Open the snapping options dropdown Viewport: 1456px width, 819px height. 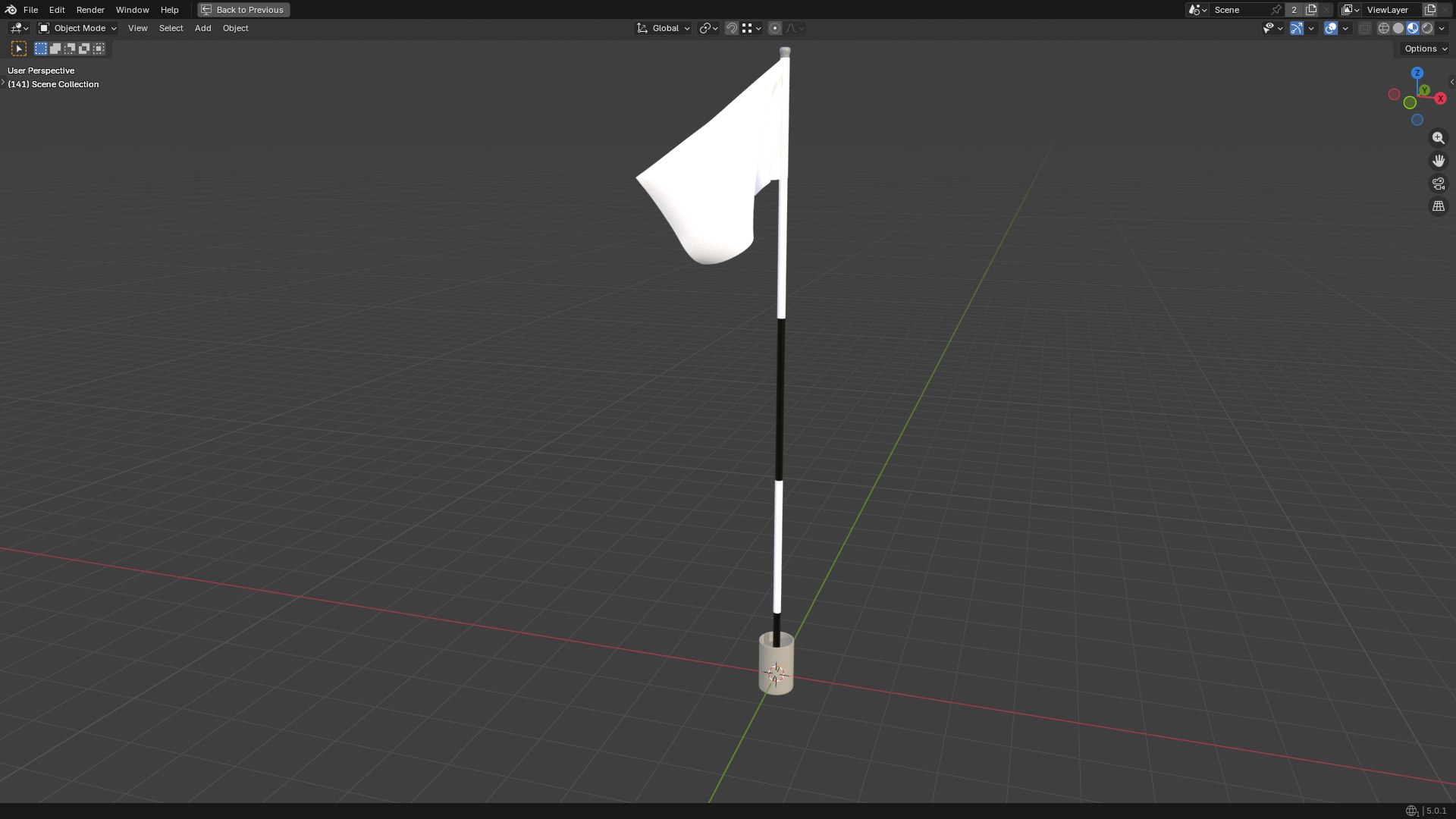(x=752, y=28)
